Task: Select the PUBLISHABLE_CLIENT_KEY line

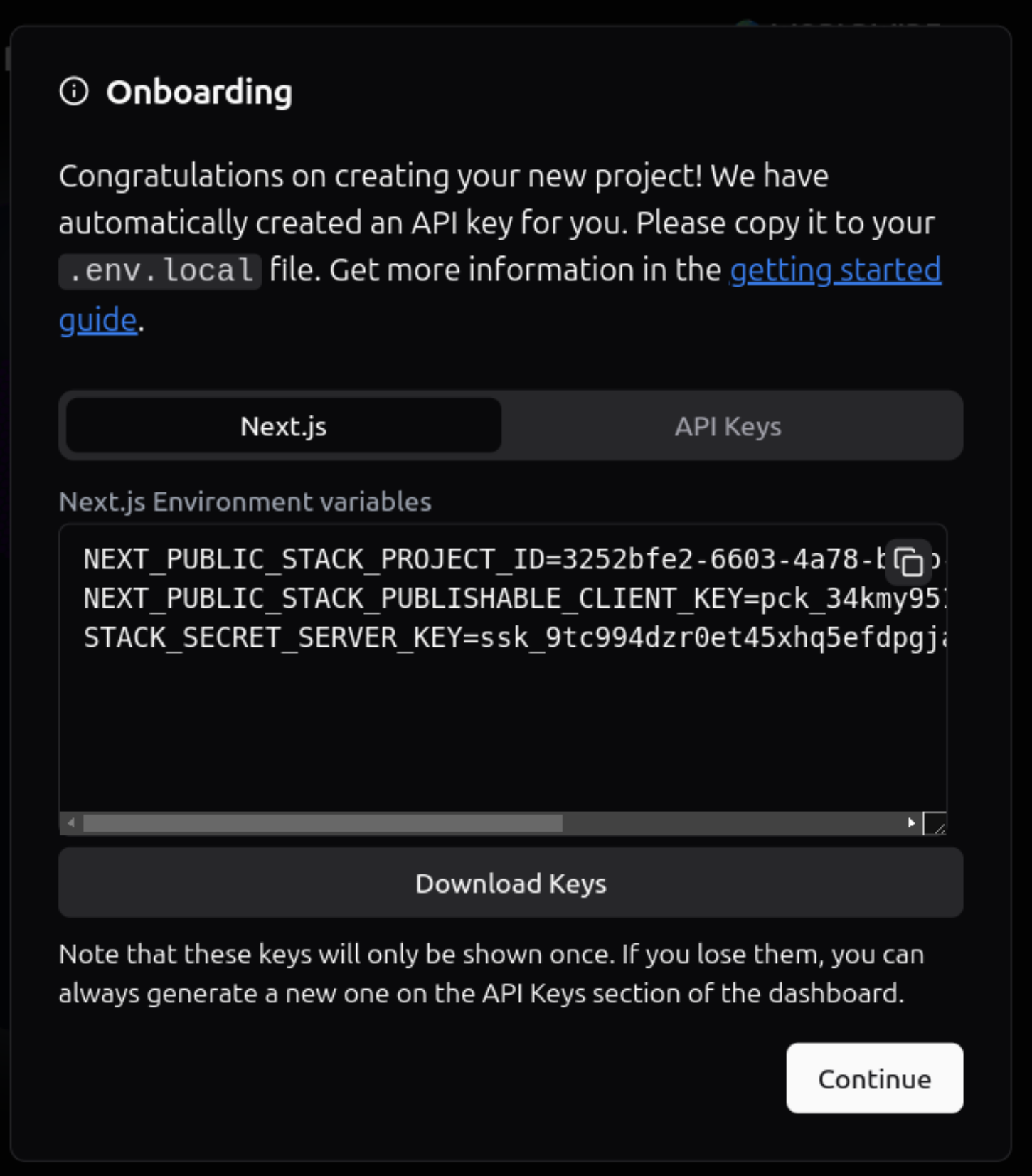Action: (x=427, y=598)
